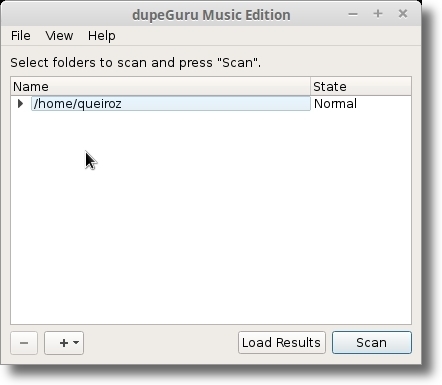Image resolution: width=442 pixels, height=385 pixels.
Task: Open the Help menu
Action: tap(102, 36)
